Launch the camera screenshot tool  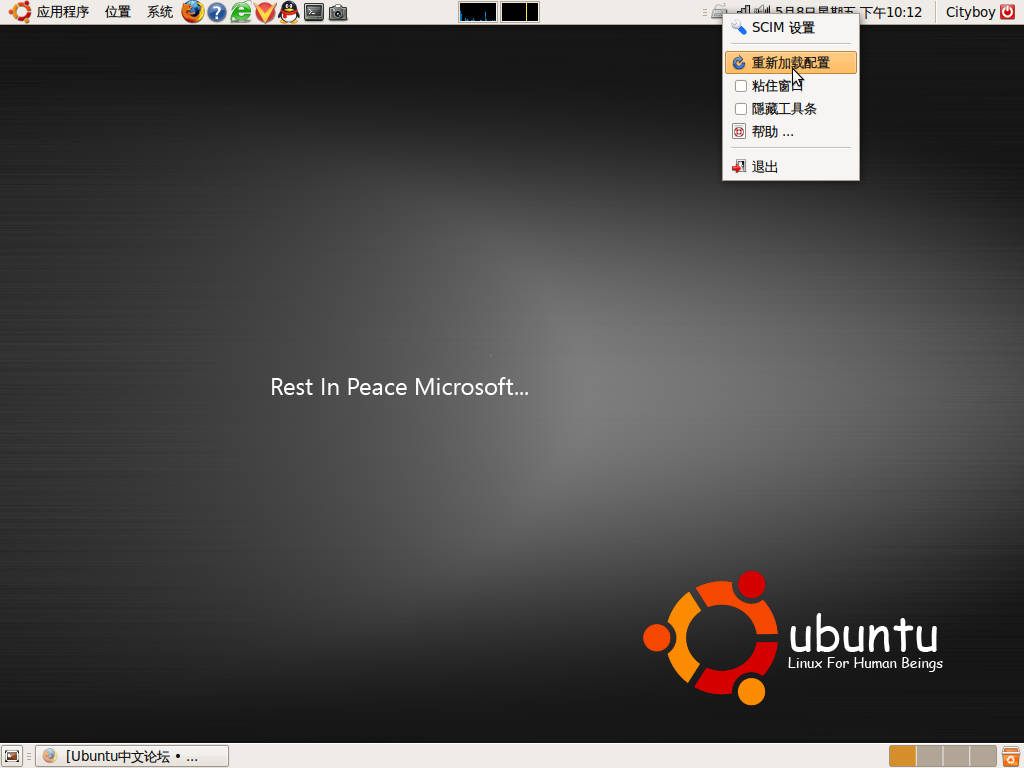click(338, 12)
